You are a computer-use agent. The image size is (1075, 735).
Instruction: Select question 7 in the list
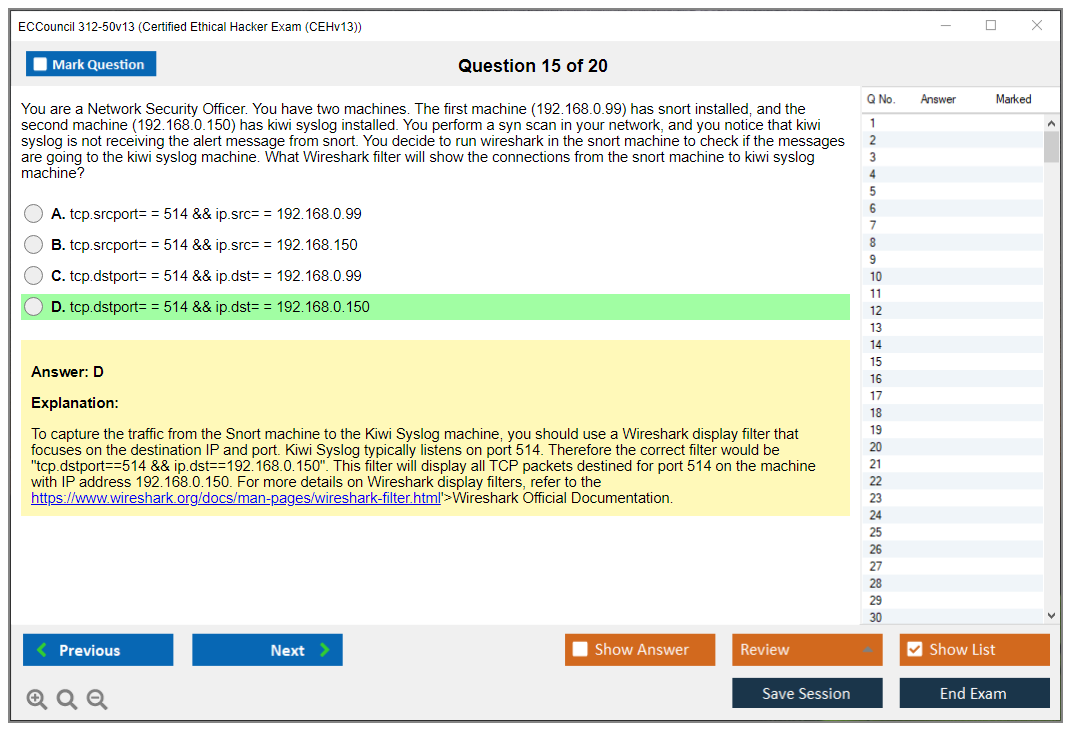pos(953,226)
